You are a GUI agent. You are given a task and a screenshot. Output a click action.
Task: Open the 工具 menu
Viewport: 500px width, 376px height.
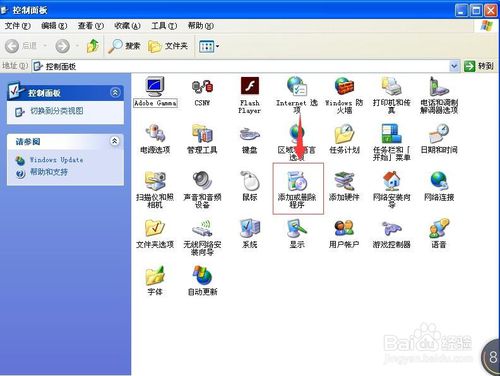point(164,26)
